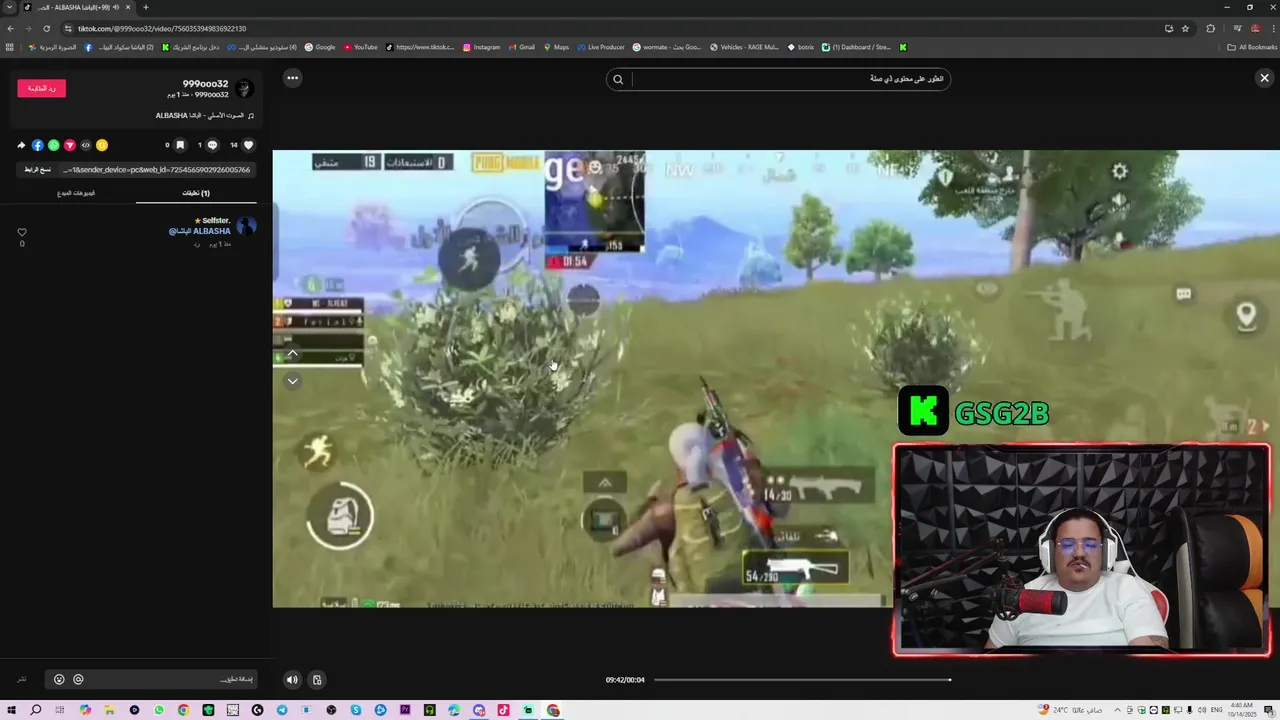Open Selfster commenter avatar
The image size is (1280, 720).
[x=246, y=227]
